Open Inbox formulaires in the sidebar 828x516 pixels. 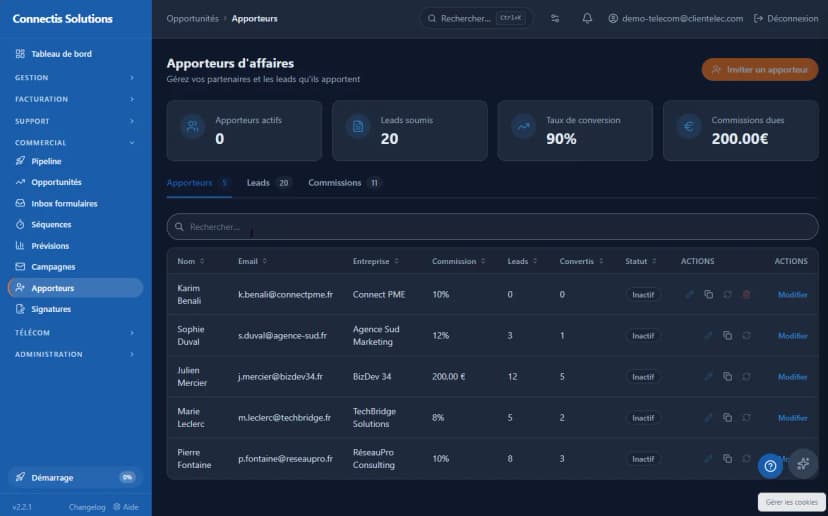[76, 203]
